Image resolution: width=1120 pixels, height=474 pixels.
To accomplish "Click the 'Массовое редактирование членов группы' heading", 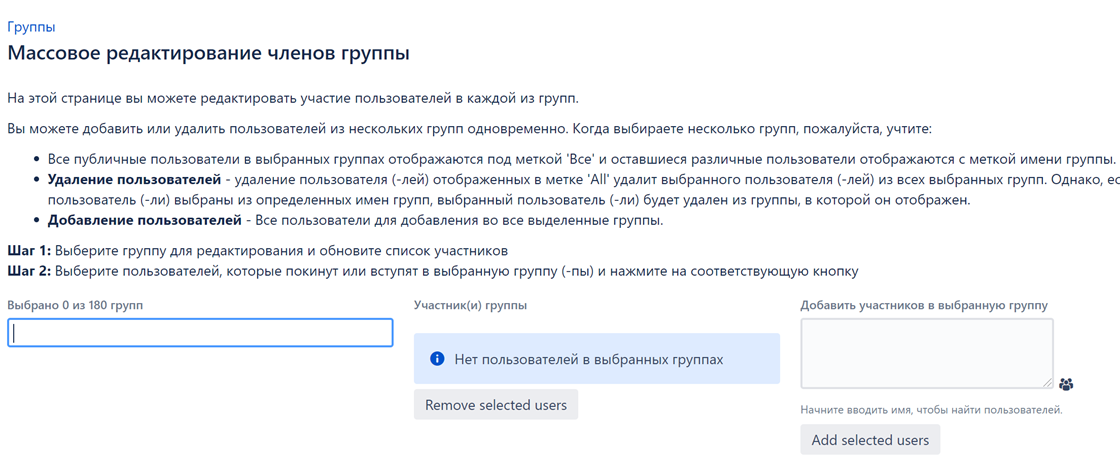I will pos(209,54).
